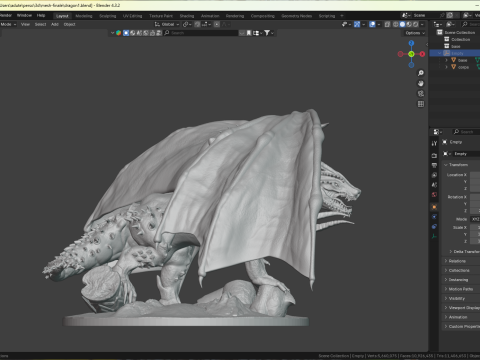
Task: Open the Object properties tab
Action: click(434, 207)
